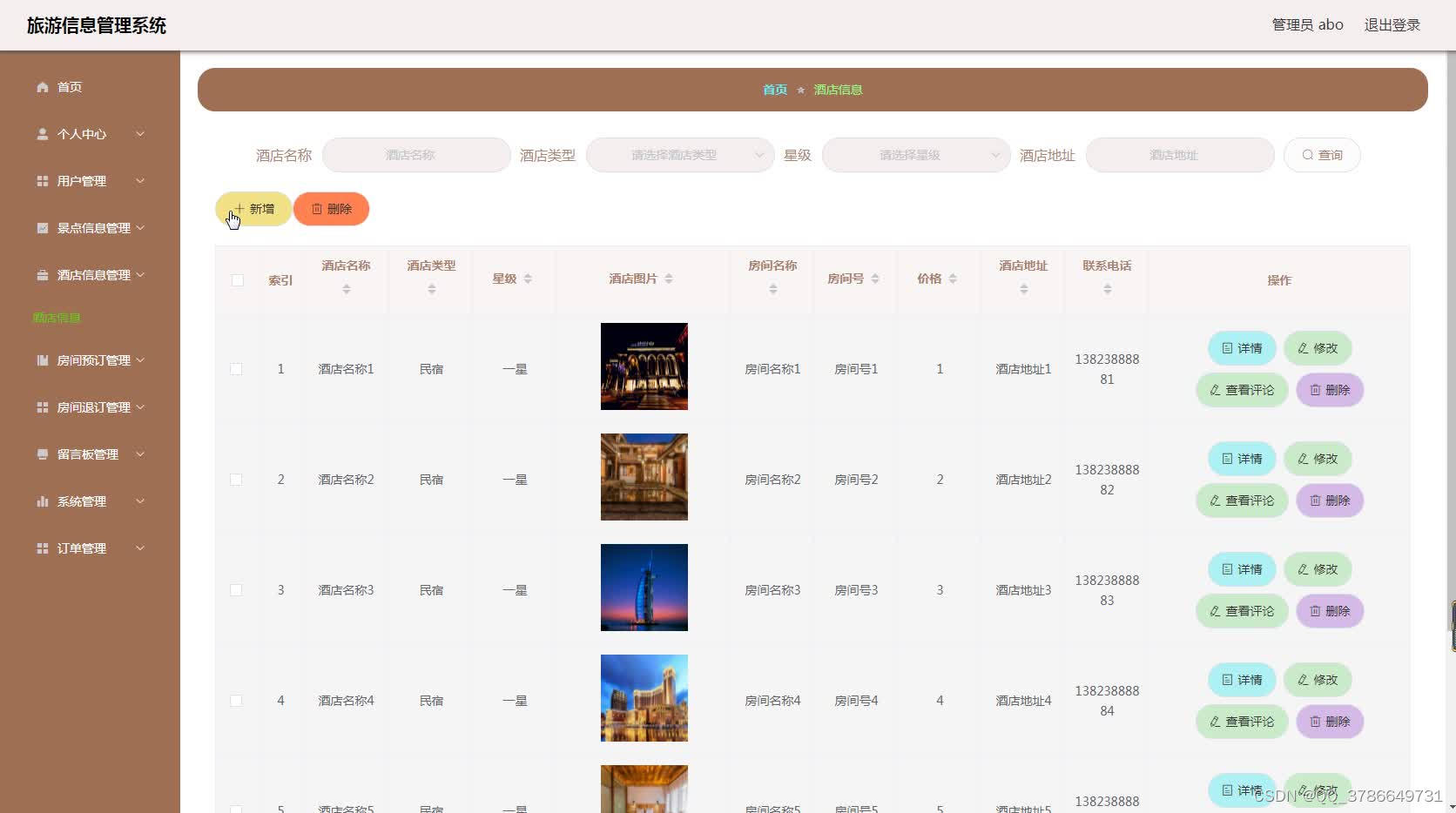Click the trash icon in orange 删除 button
Image resolution: width=1456 pixels, height=813 pixels.
317,209
